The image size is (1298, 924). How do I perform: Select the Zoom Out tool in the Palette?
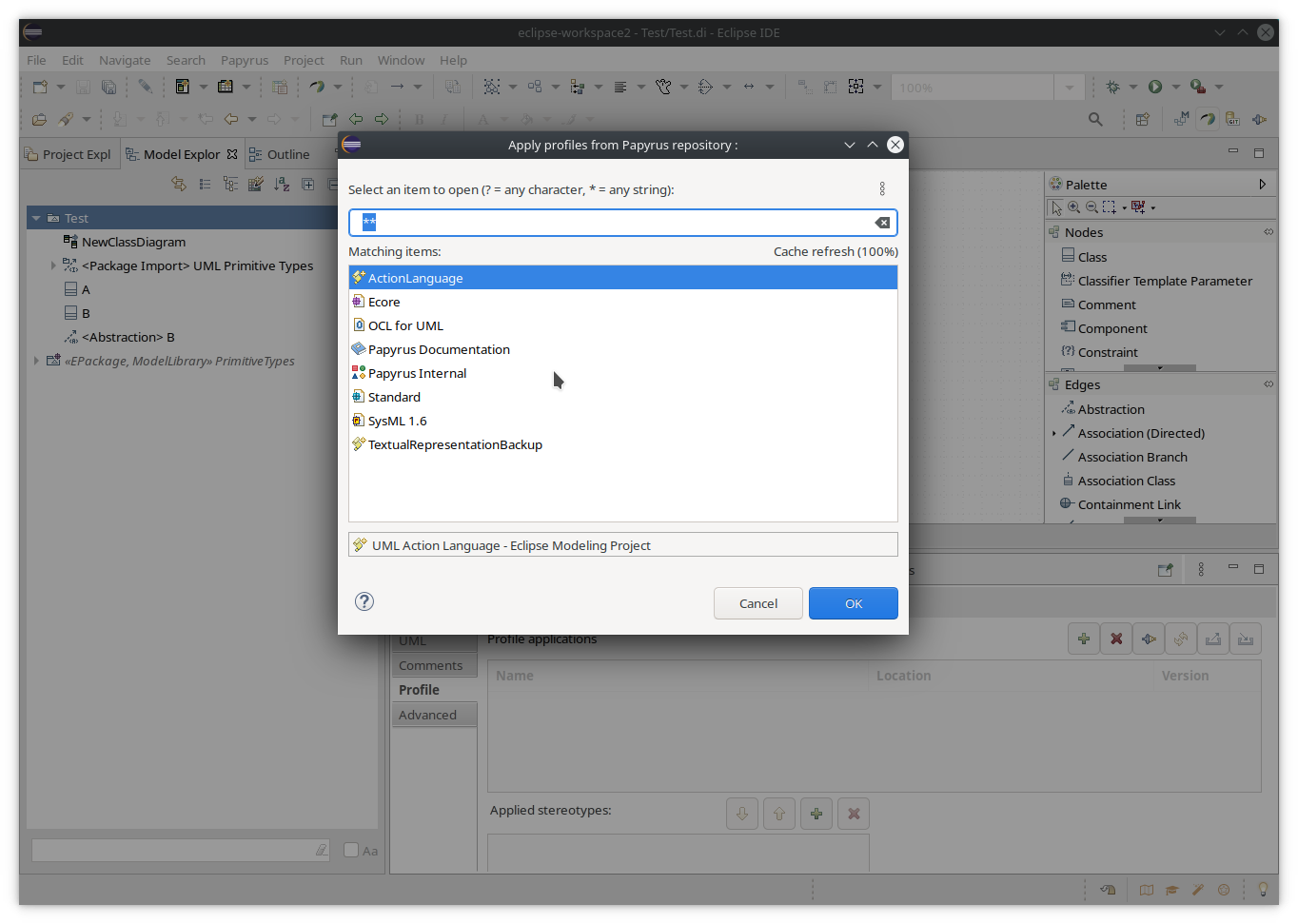(1091, 207)
